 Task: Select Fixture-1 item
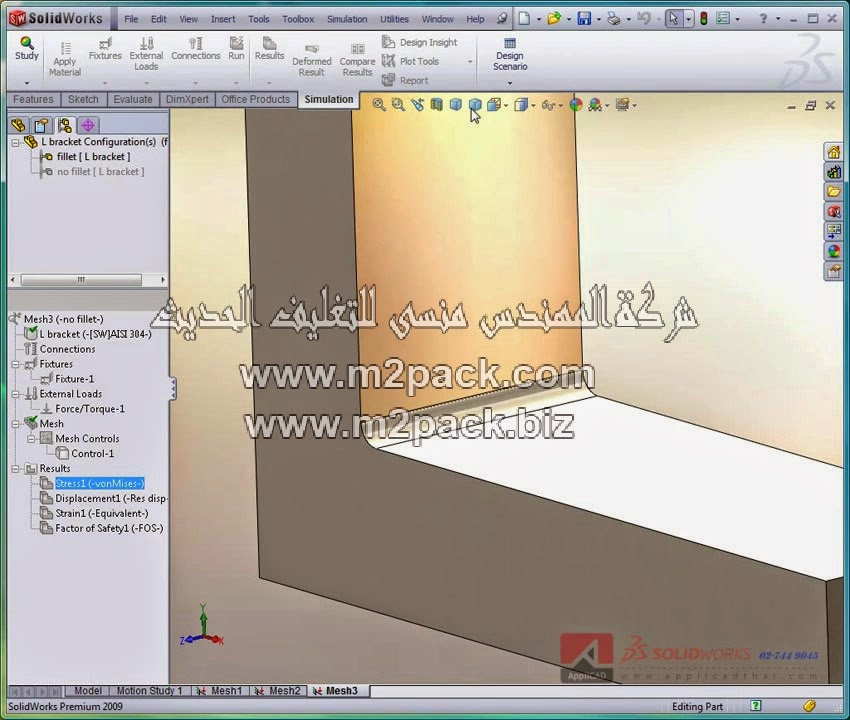(74, 379)
